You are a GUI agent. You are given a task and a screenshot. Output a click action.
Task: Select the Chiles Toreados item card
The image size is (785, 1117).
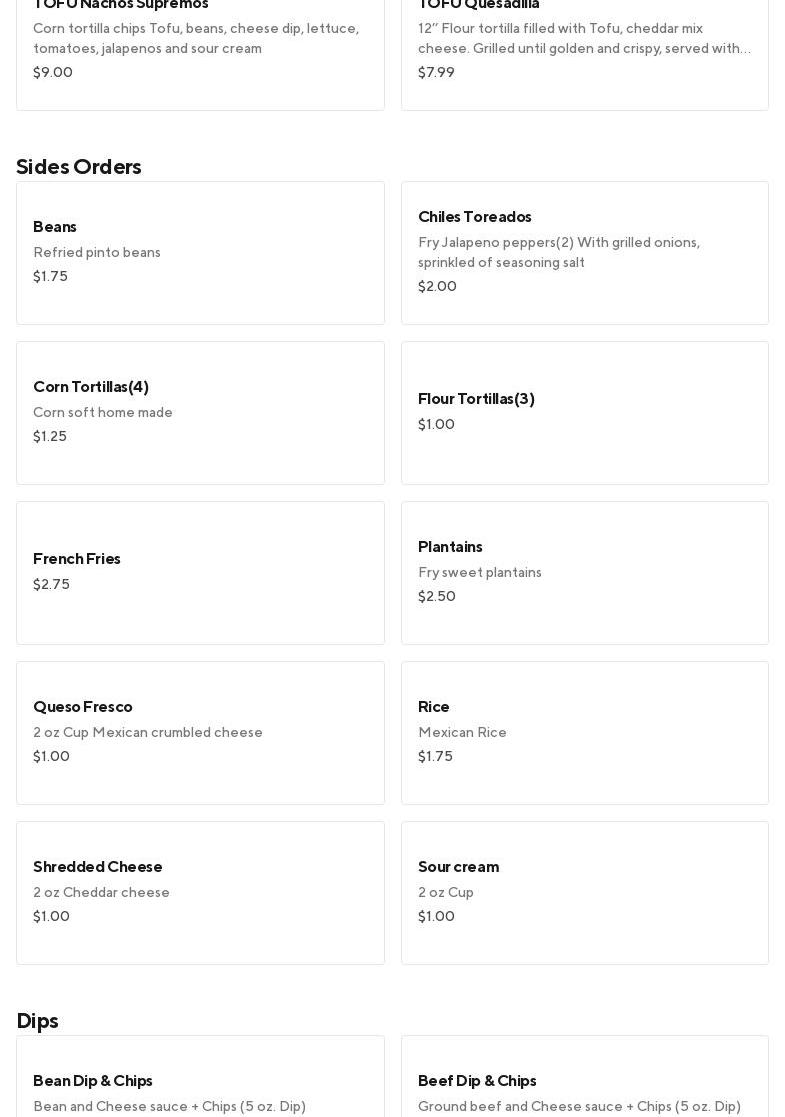tap(584, 252)
